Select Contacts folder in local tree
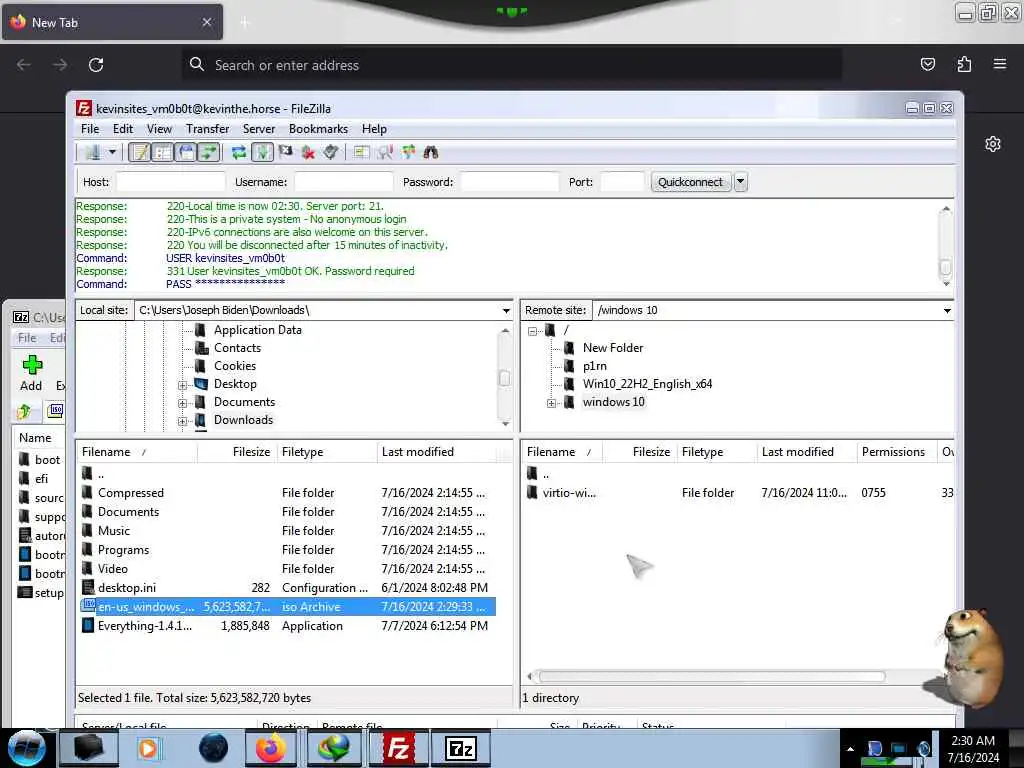This screenshot has width=1024, height=768. click(237, 348)
